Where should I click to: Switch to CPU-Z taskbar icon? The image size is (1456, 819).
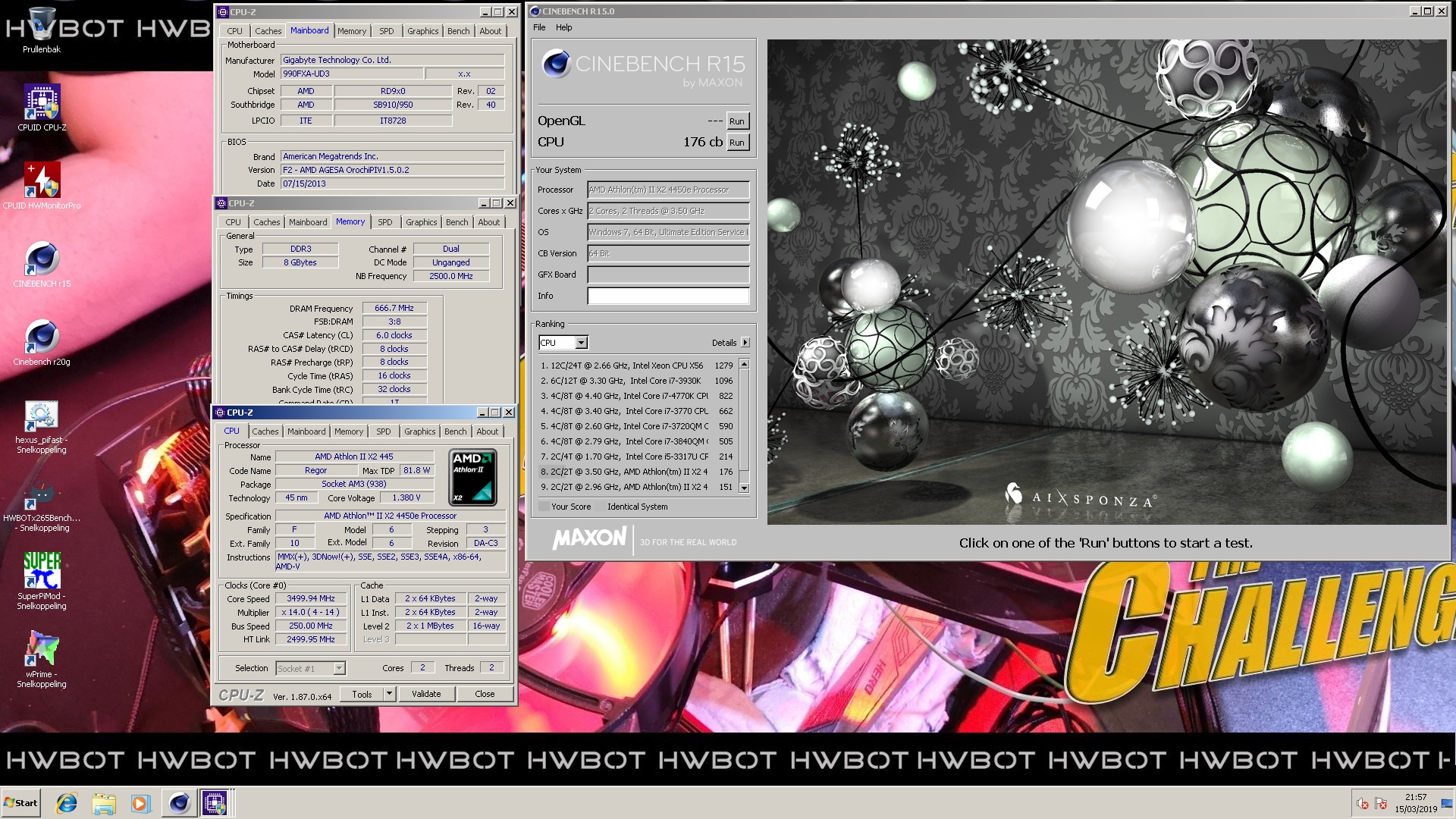[214, 803]
